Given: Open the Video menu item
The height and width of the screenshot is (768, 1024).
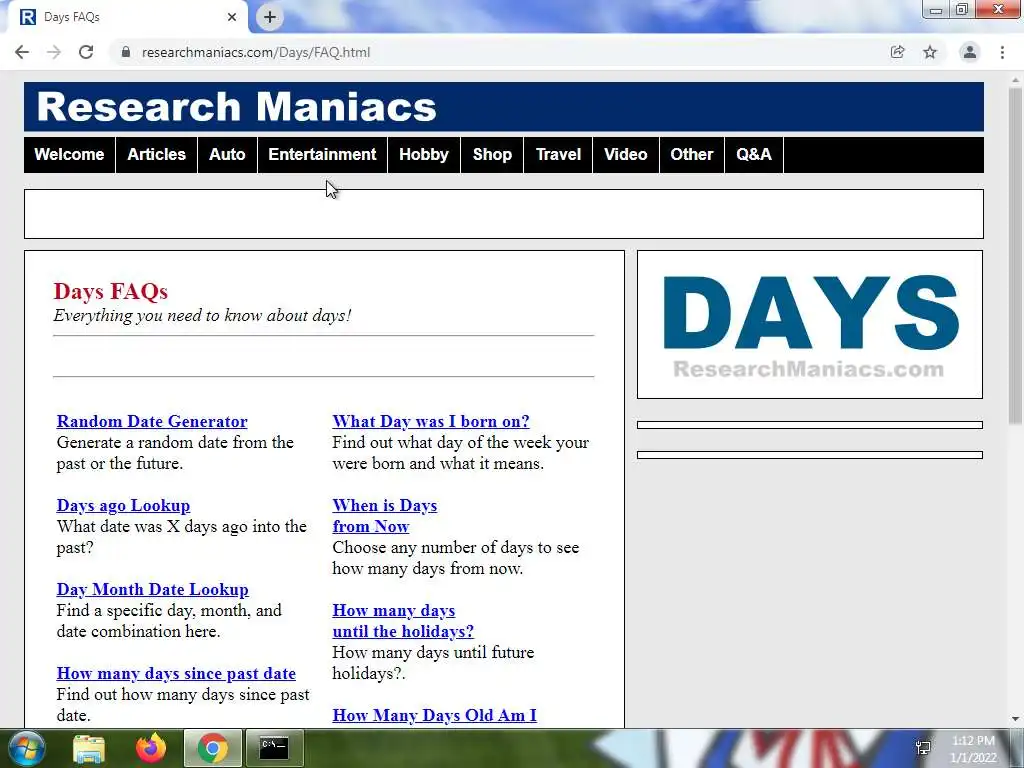Looking at the screenshot, I should pos(626,155).
